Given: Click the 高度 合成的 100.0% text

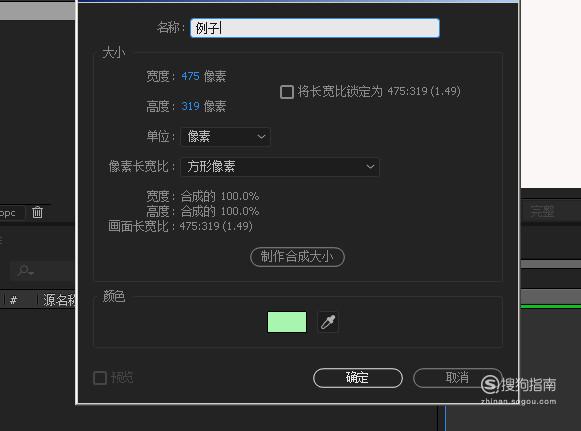Looking at the screenshot, I should [x=202, y=211].
